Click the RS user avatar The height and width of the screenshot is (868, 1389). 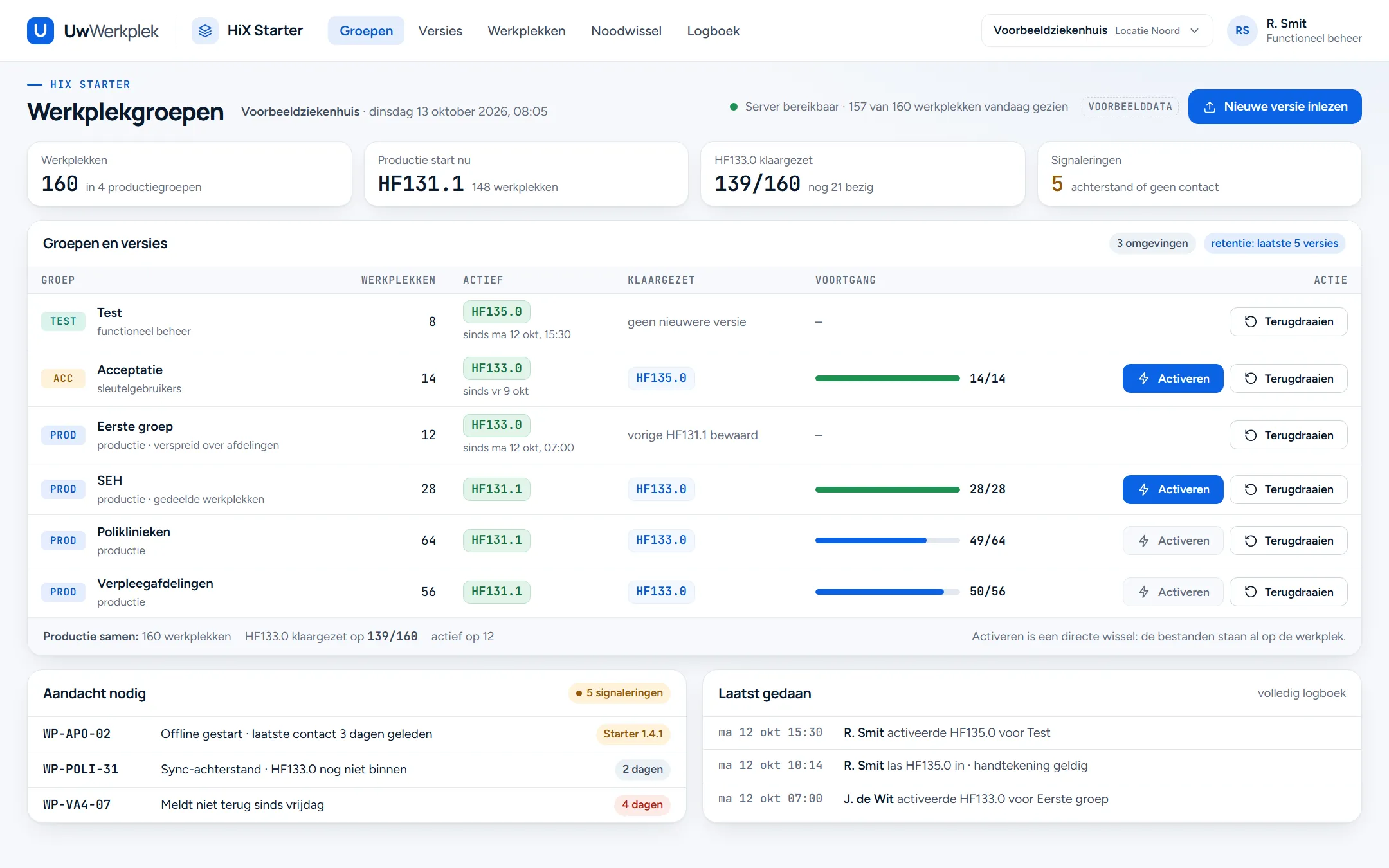tap(1242, 30)
